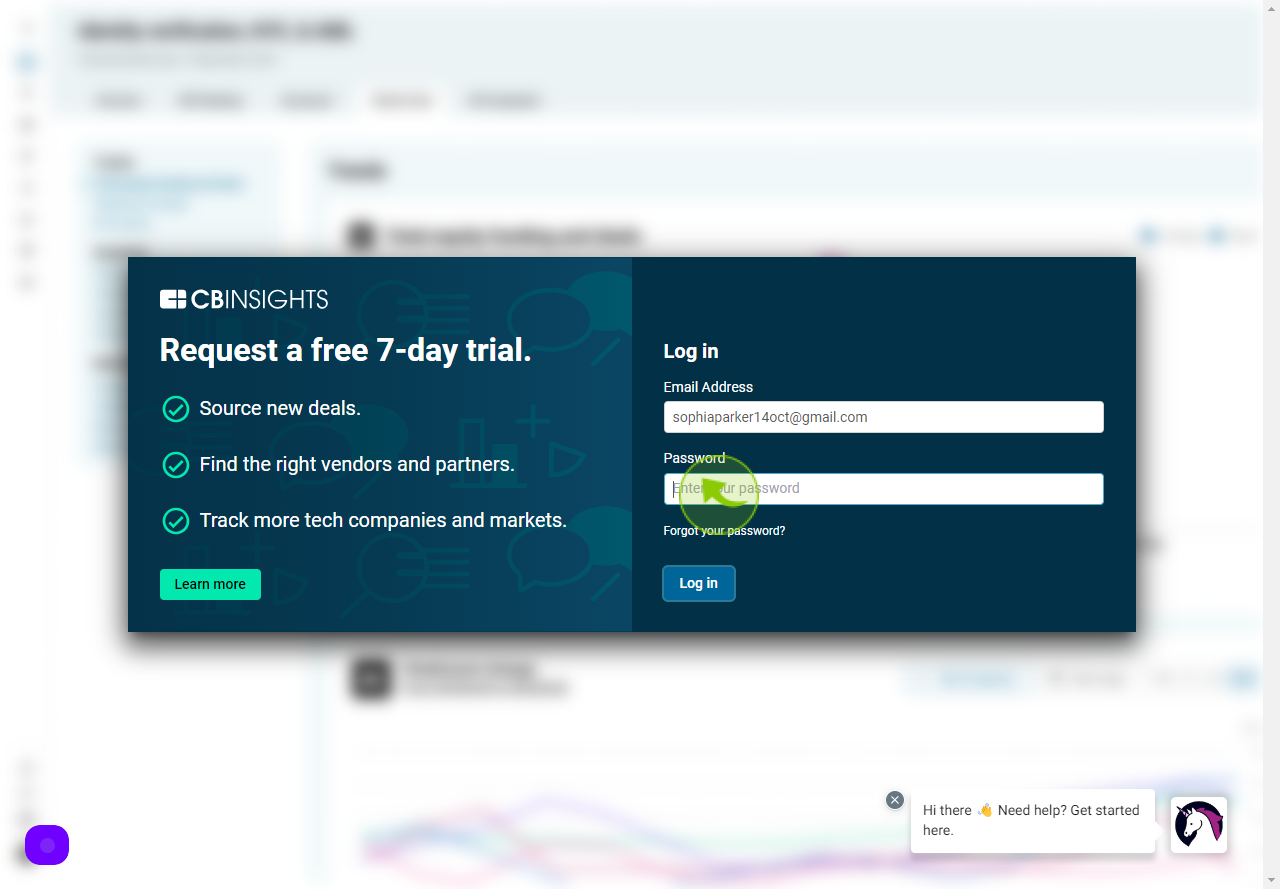The width and height of the screenshot is (1280, 889).
Task: Click the Source new deals checkmark icon
Action: pyautogui.click(x=176, y=409)
